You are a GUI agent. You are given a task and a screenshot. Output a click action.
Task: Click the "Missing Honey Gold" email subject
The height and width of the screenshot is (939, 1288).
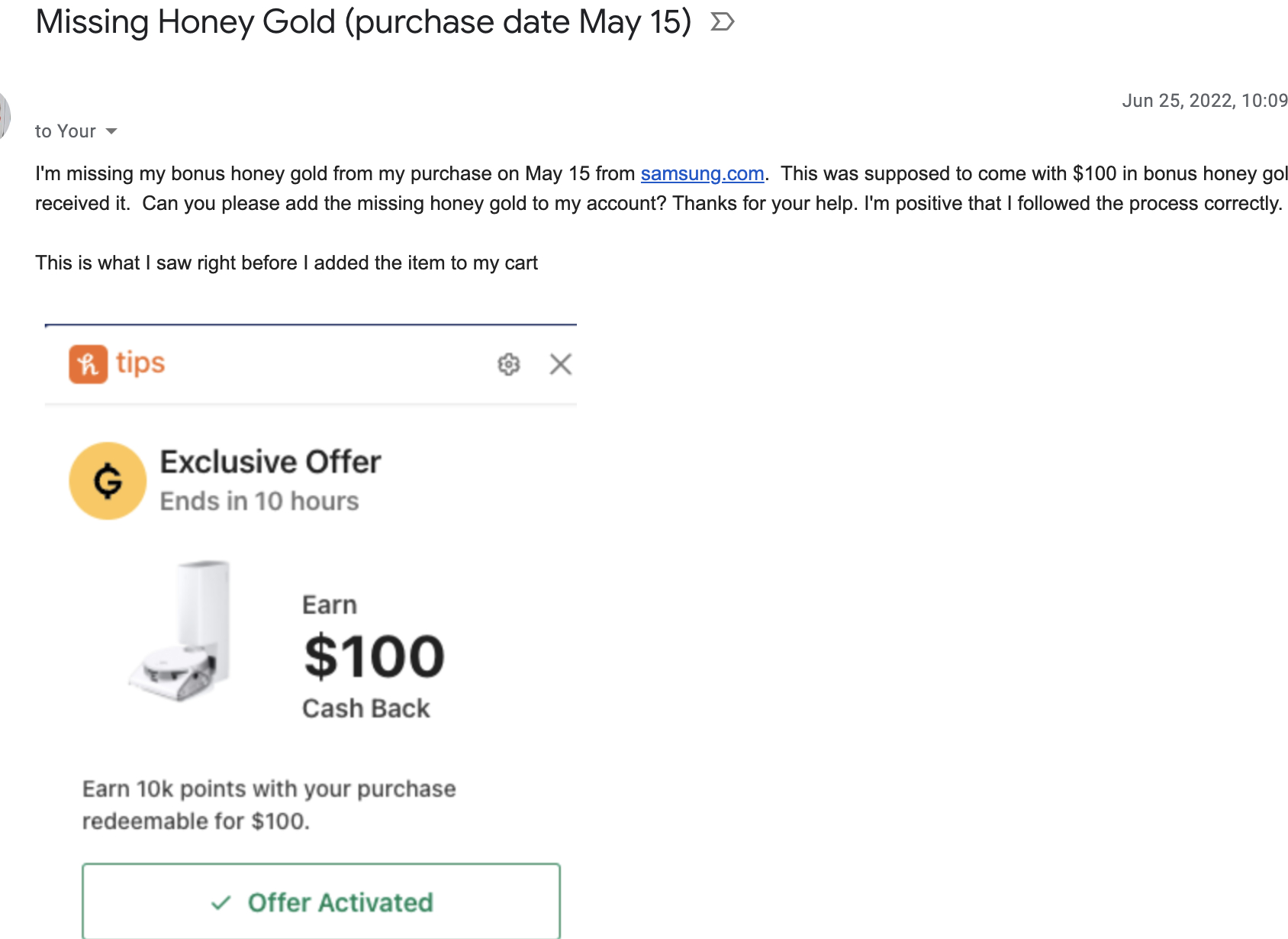[x=363, y=22]
